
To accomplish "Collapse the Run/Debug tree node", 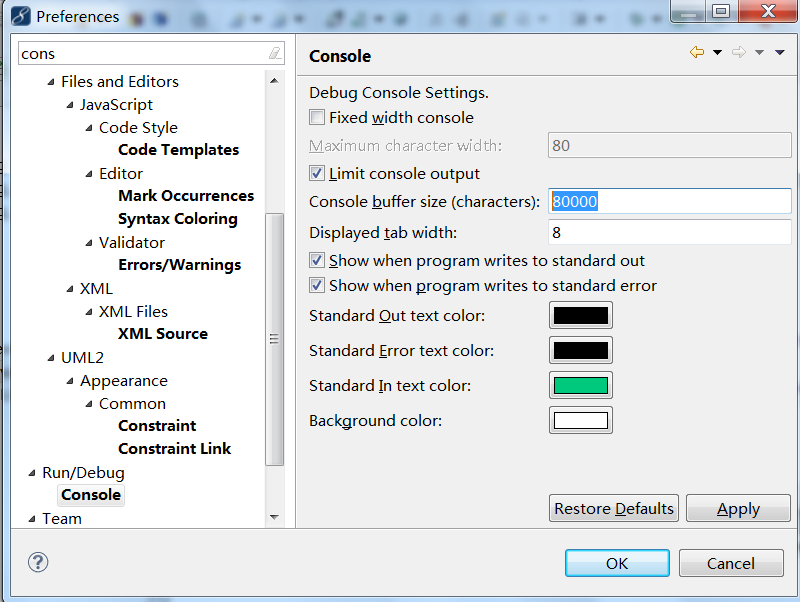I will [x=32, y=473].
